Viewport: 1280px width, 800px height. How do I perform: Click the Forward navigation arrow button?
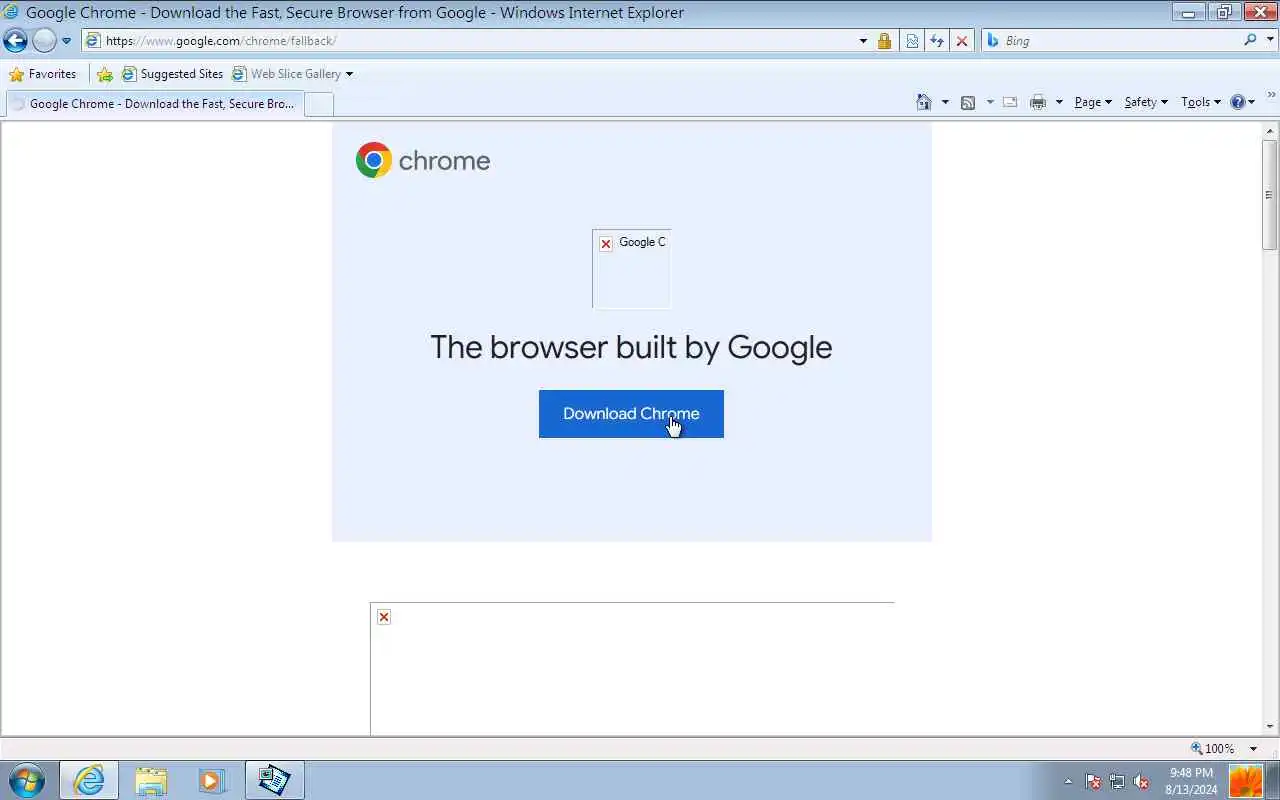point(44,41)
